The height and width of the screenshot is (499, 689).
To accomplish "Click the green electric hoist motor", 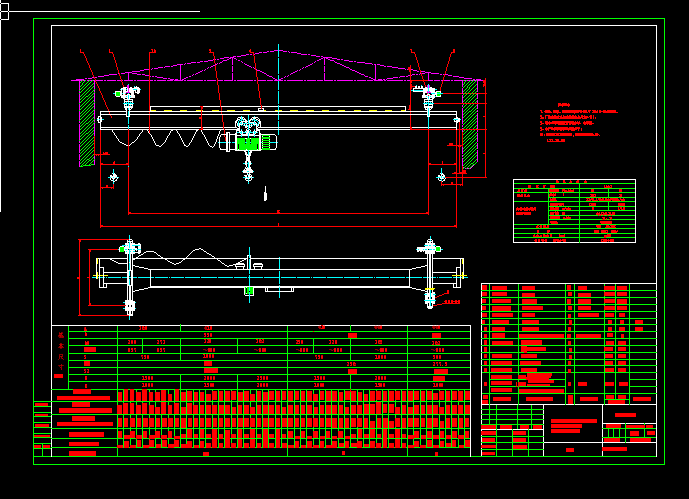I will click(247, 143).
